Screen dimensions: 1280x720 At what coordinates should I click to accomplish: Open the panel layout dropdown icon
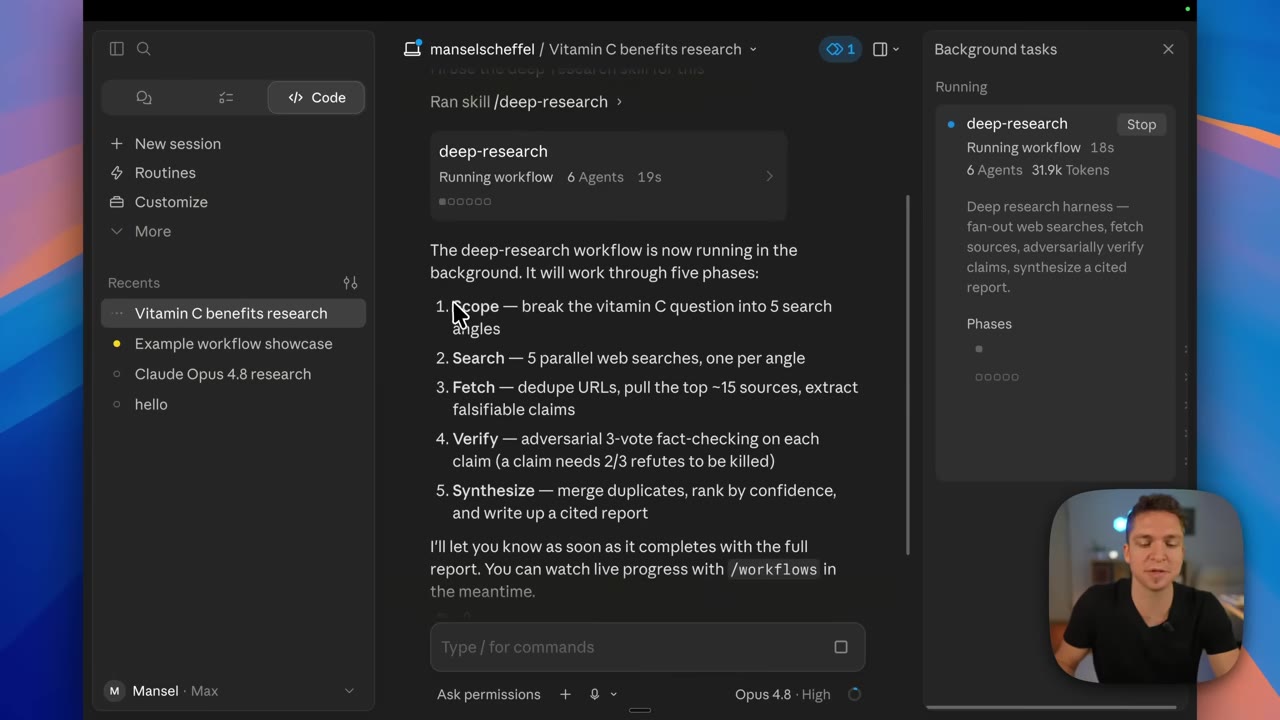click(x=886, y=49)
